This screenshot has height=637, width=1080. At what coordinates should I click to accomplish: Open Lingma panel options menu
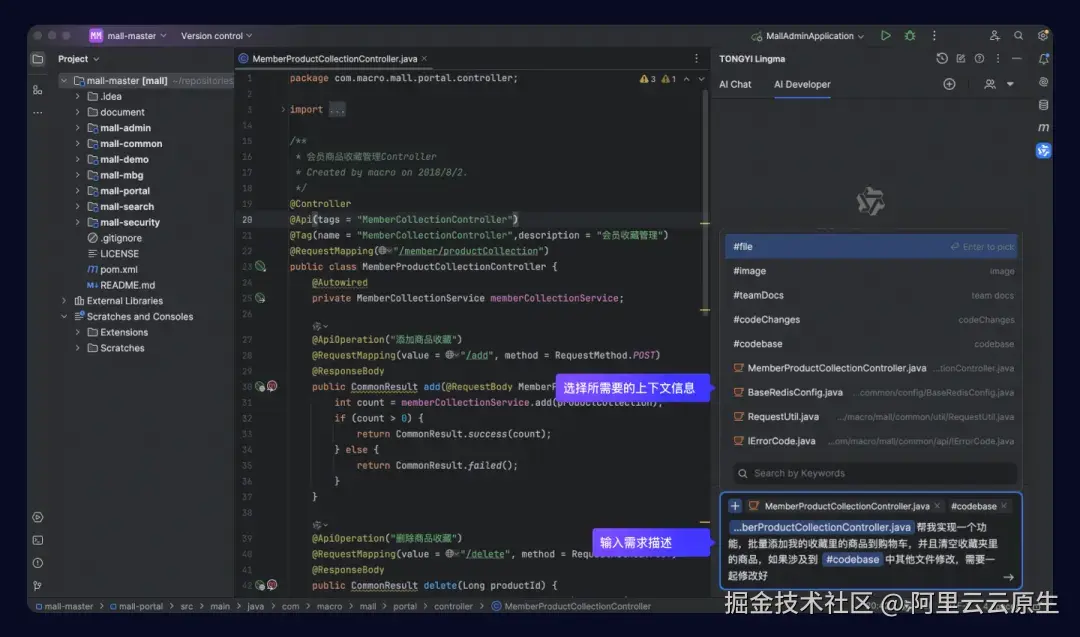click(x=997, y=59)
